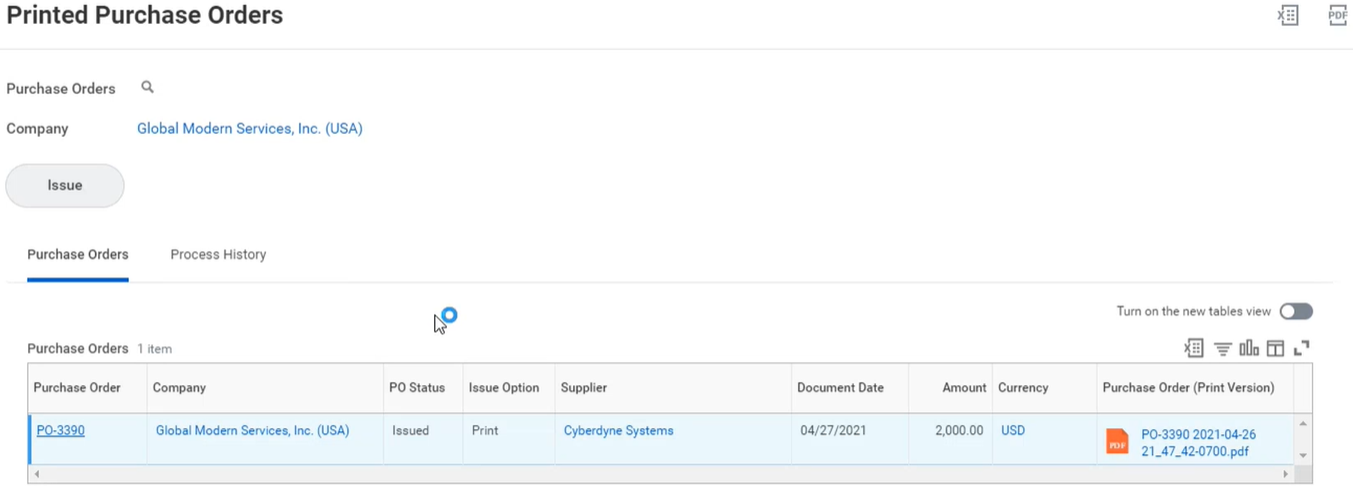Image resolution: width=1353 pixels, height=490 pixels.
Task: Enable the new tables view toggle
Action: click(1296, 311)
